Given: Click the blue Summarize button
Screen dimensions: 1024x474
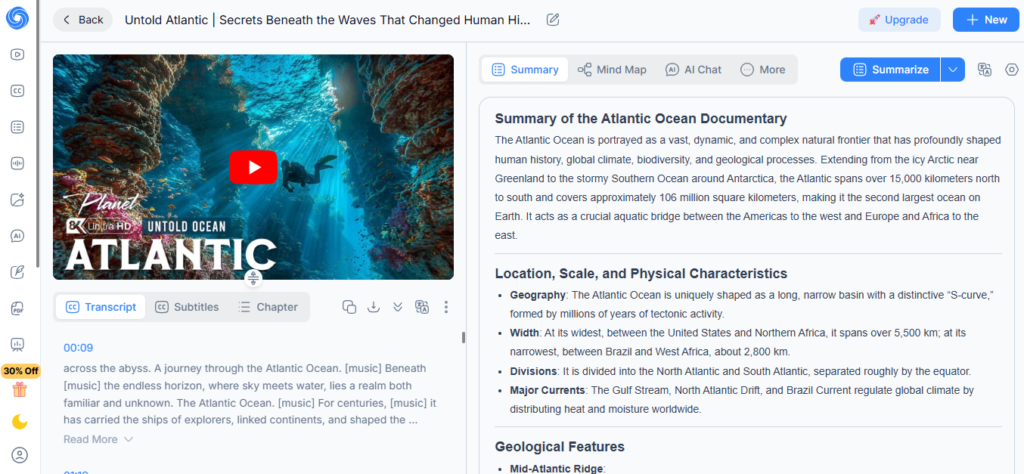Looking at the screenshot, I should click(890, 70).
